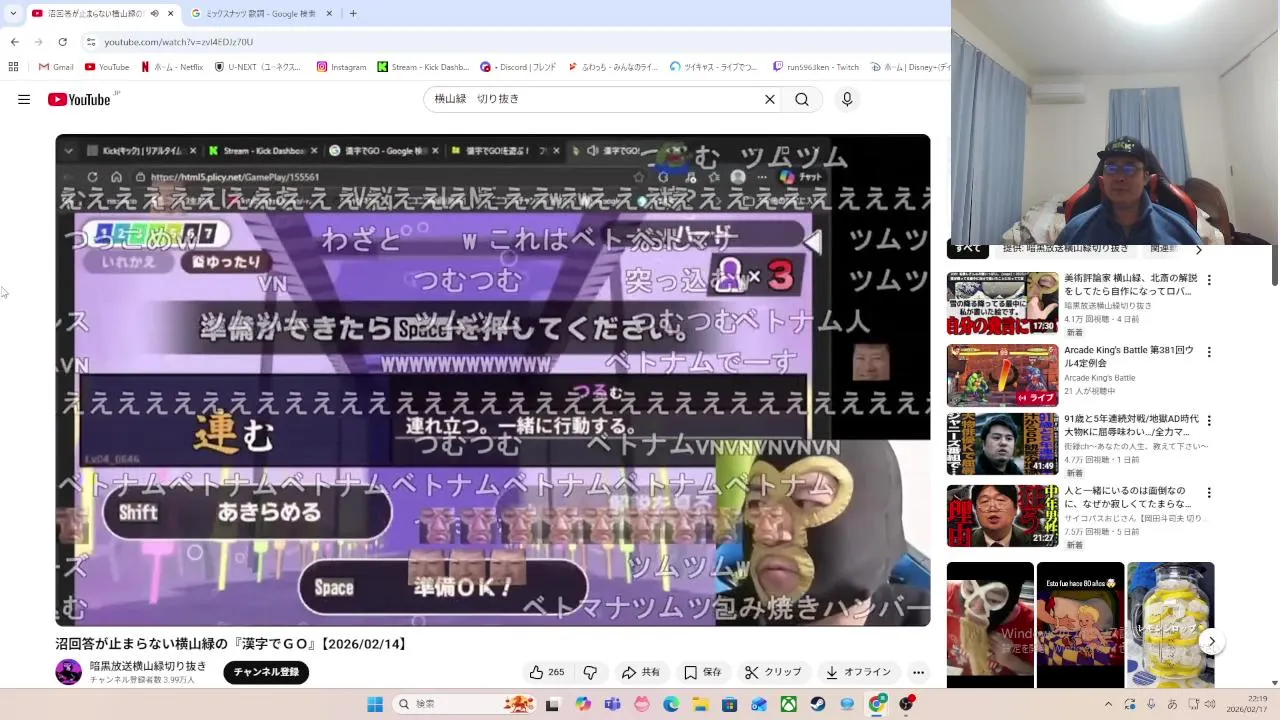This screenshot has width=1280, height=720.
Task: Download video via オフライン button
Action: (x=858, y=672)
